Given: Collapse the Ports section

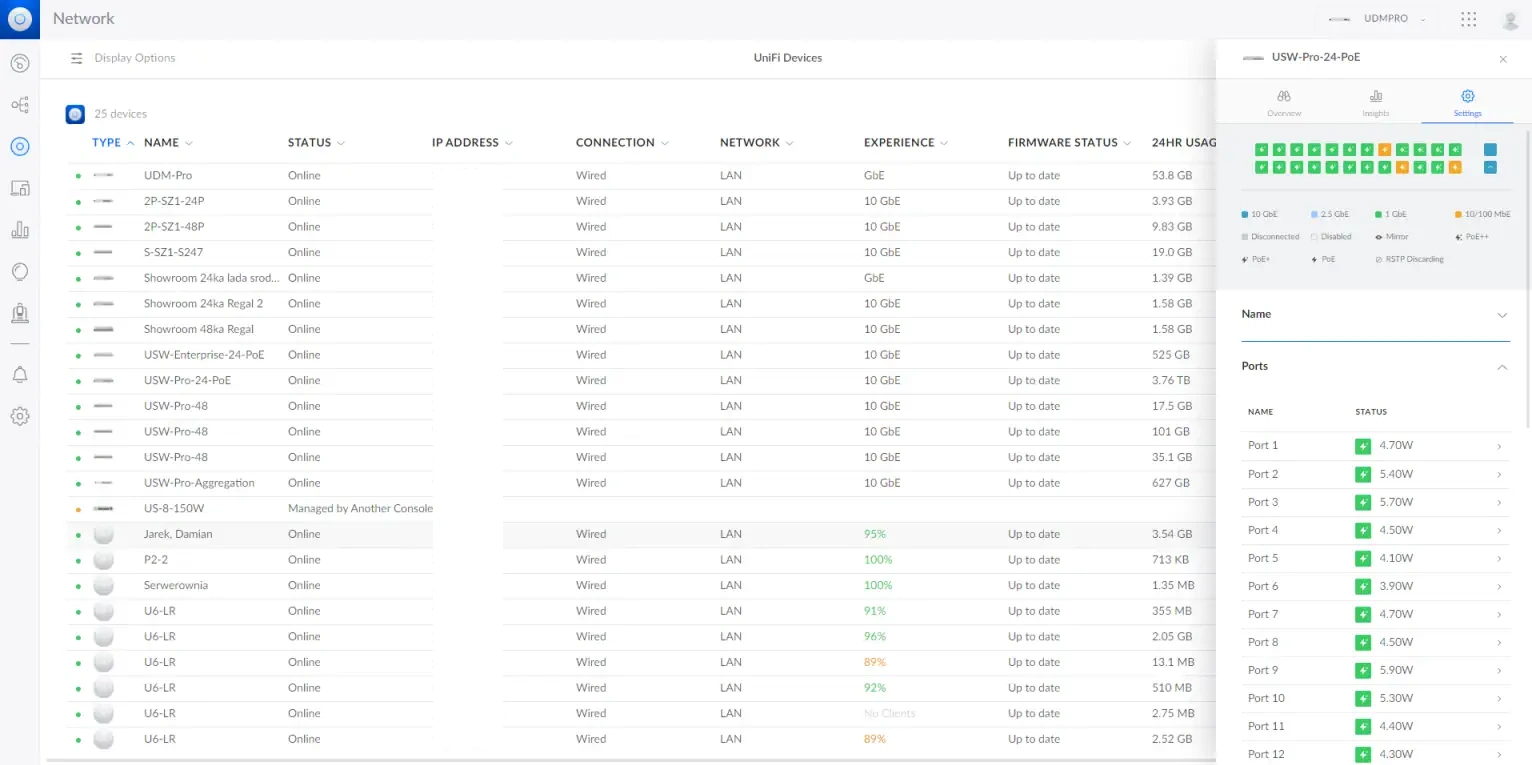Looking at the screenshot, I should (x=1375, y=367).
